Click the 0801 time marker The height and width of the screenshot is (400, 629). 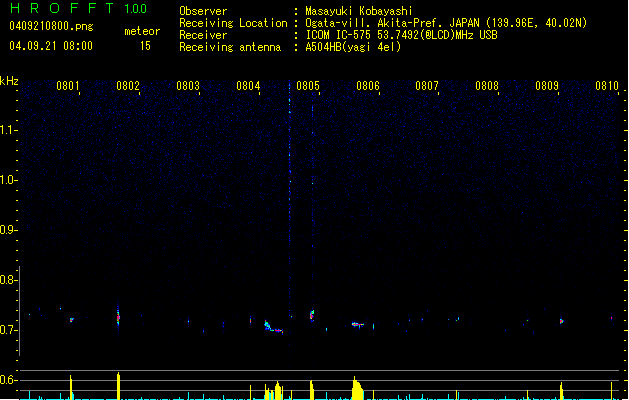tap(67, 86)
